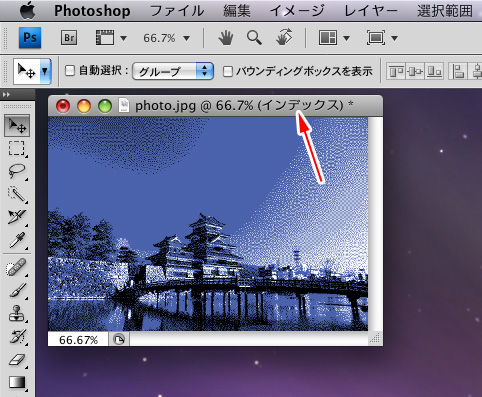Viewport: 482px width, 397px height.
Task: Click the align vertical centers icon
Action: [x=415, y=71]
